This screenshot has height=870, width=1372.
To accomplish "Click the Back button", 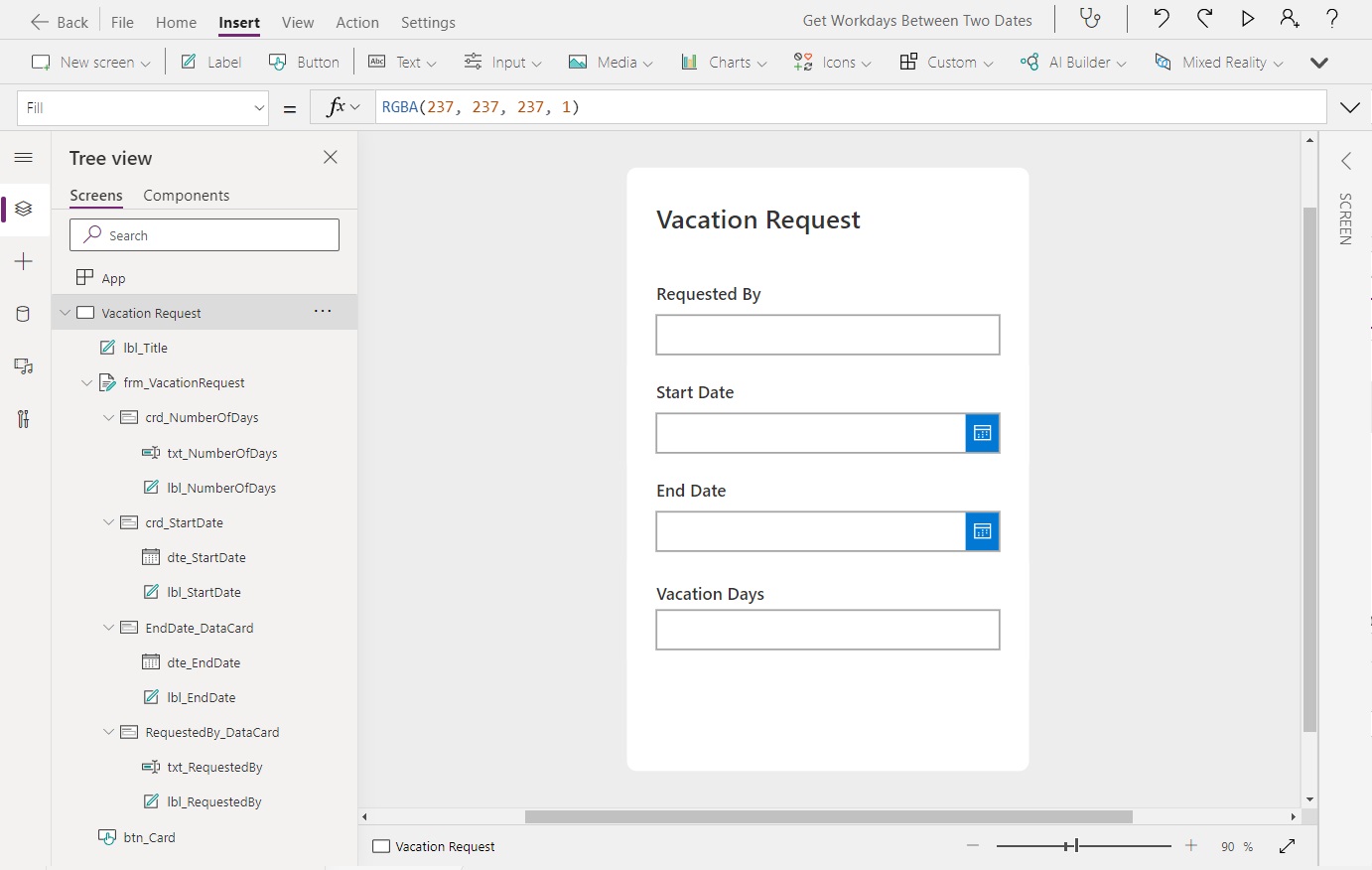I will [58, 21].
